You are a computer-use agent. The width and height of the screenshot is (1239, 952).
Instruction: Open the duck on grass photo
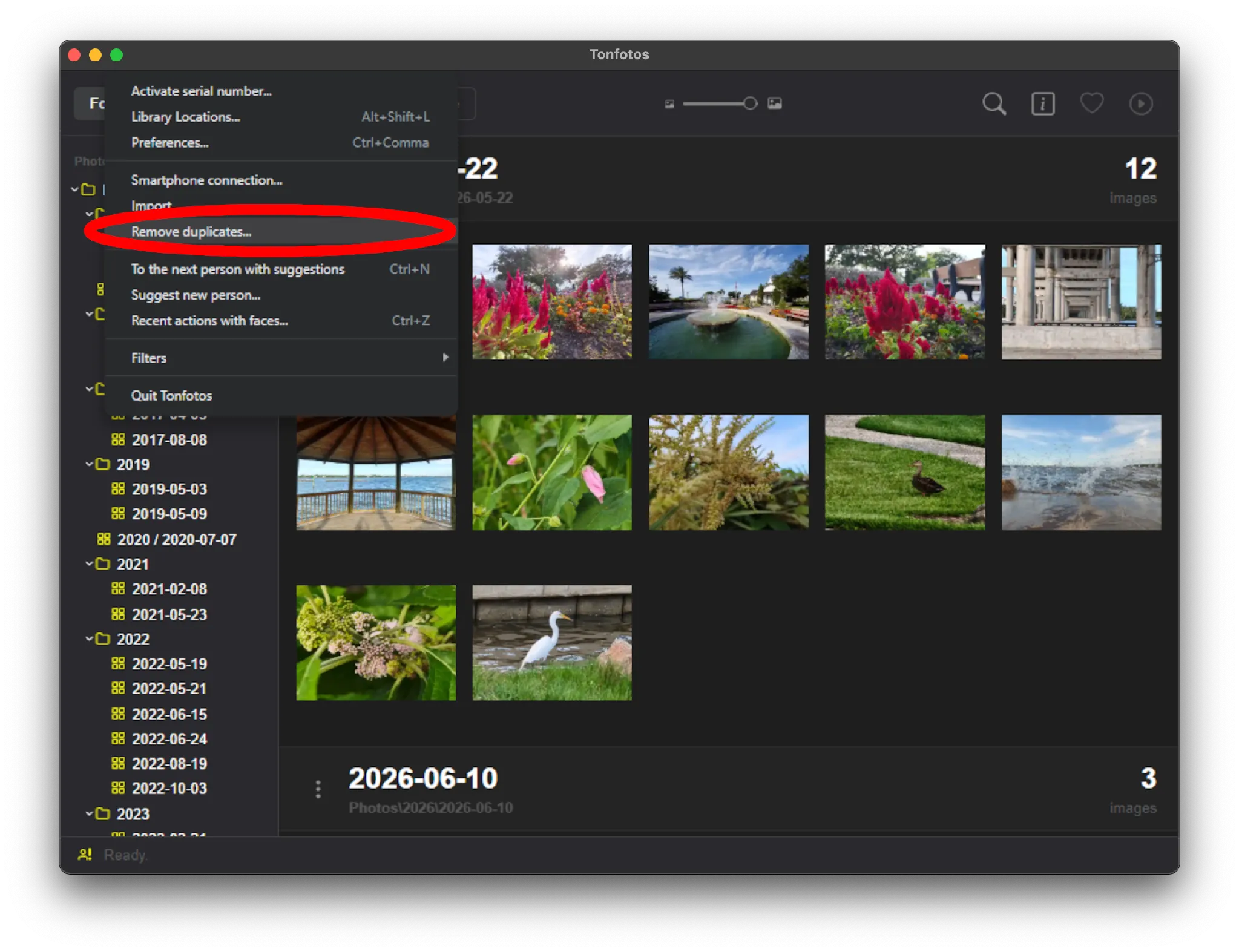click(x=905, y=473)
